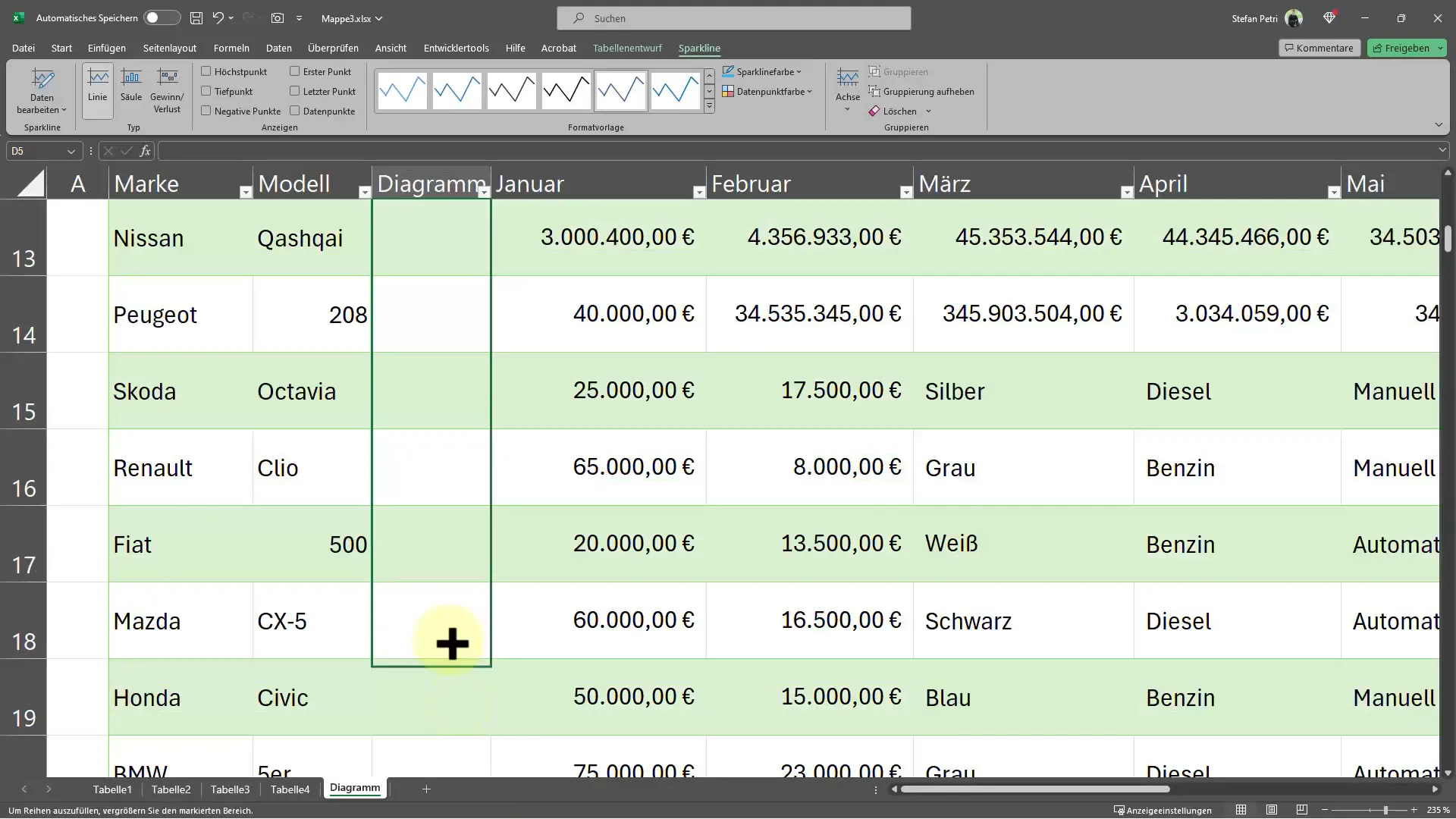The height and width of the screenshot is (819, 1456).
Task: Open the Modell column filter dropdown
Action: [x=364, y=193]
